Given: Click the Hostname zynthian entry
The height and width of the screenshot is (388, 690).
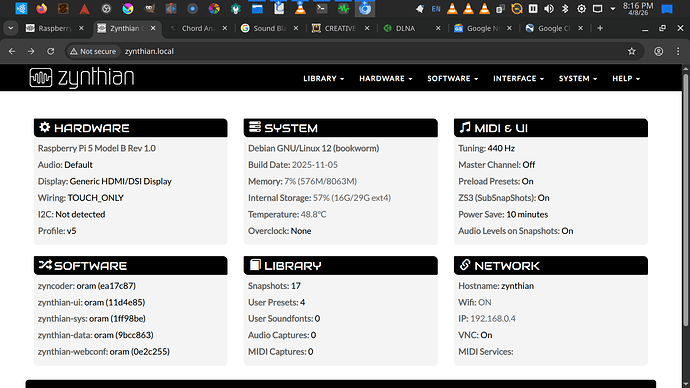Looking at the screenshot, I should [x=496, y=286].
